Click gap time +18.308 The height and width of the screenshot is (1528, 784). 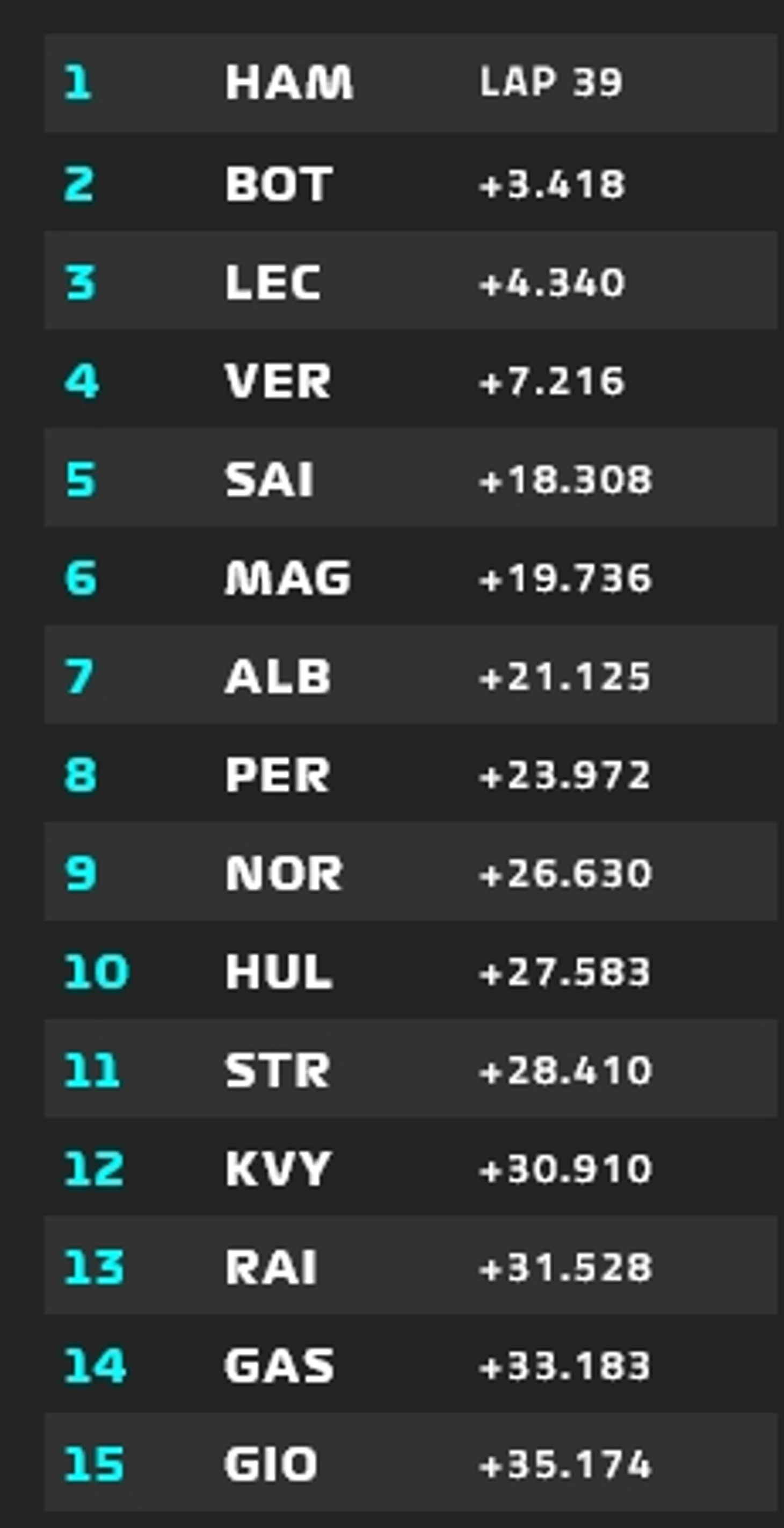click(x=565, y=479)
